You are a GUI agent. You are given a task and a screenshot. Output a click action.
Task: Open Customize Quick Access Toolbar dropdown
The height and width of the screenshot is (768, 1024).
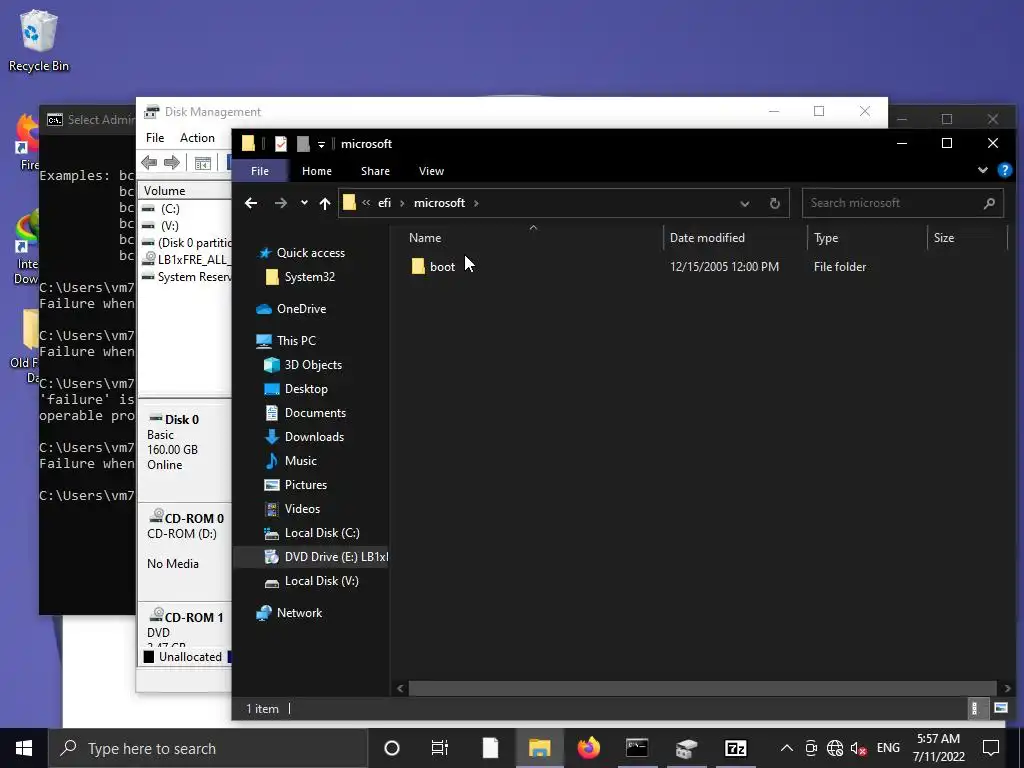321,144
